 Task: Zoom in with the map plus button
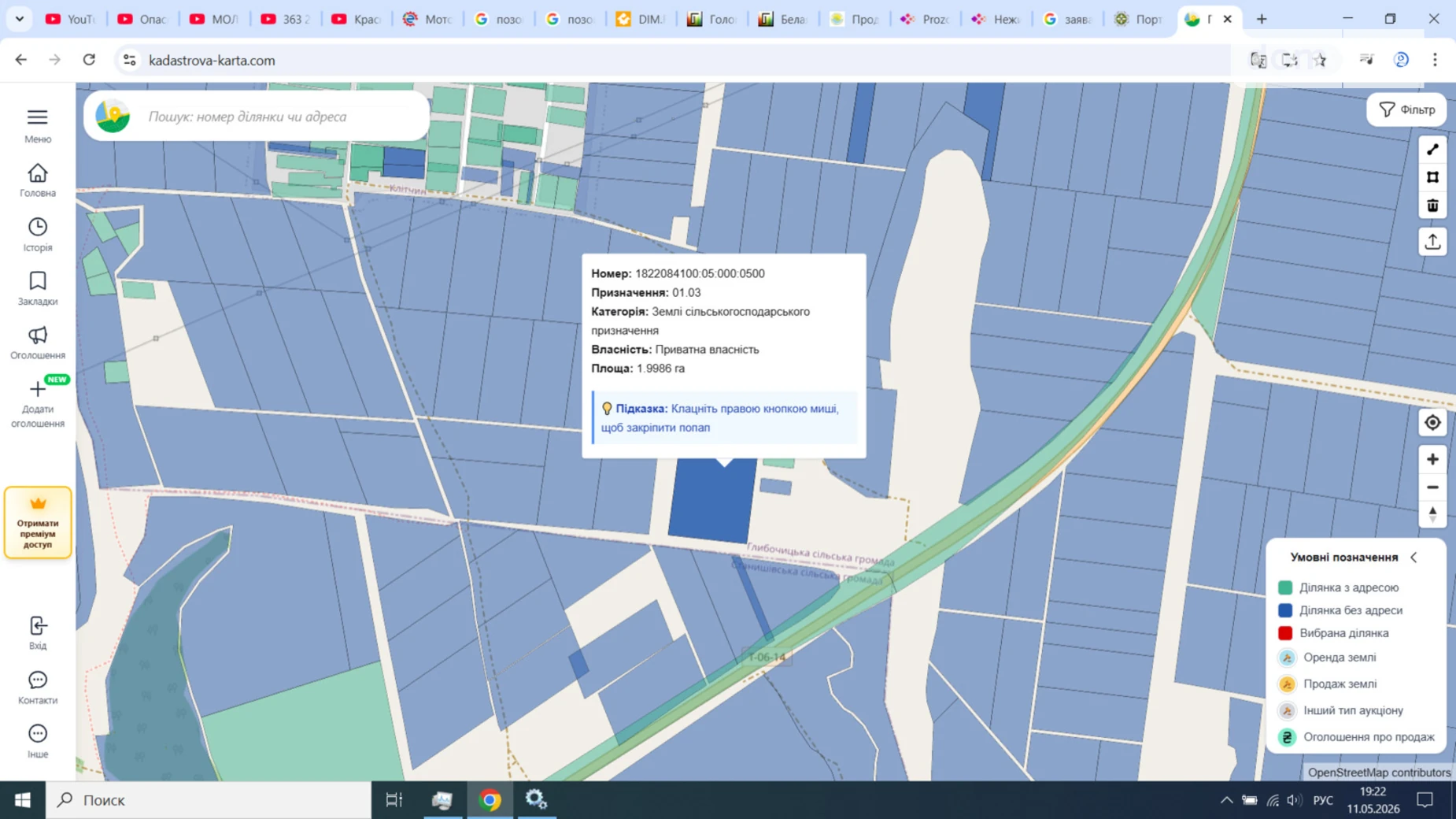[1432, 459]
